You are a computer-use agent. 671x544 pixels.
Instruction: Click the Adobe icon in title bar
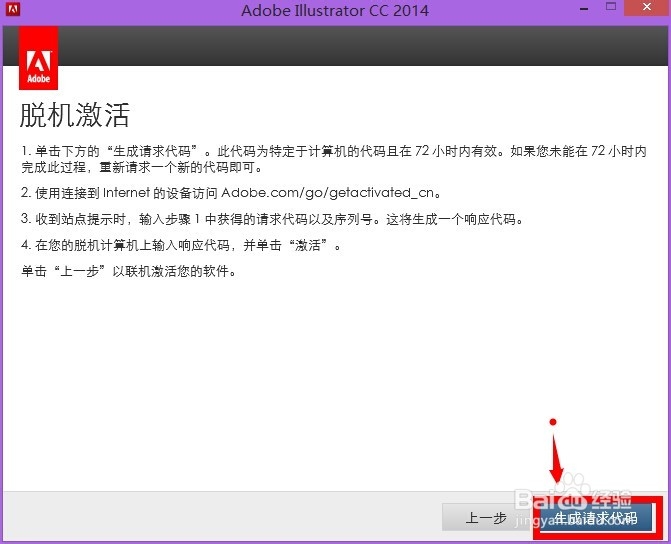pos(13,9)
